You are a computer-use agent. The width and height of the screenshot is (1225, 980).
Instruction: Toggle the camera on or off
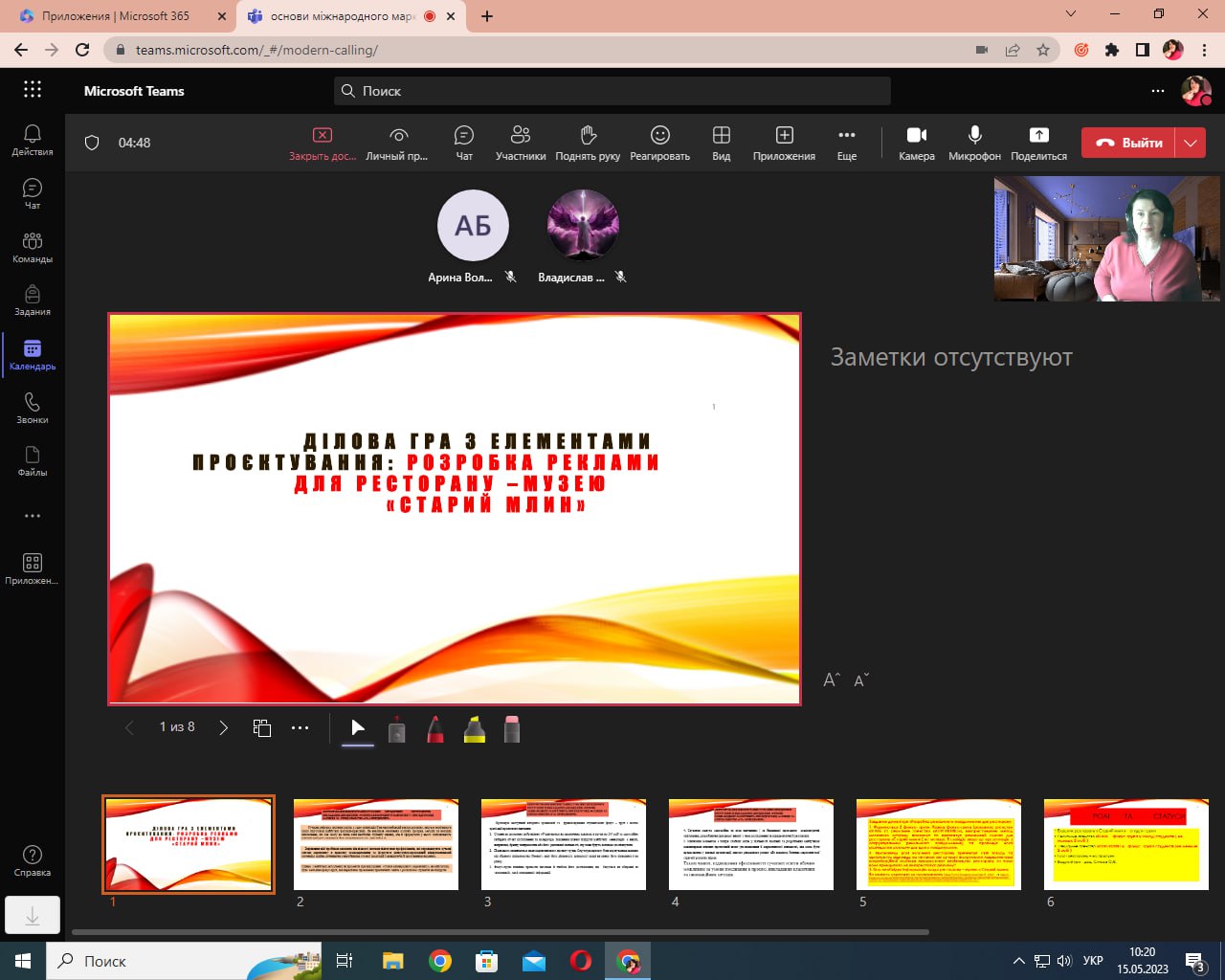(916, 143)
